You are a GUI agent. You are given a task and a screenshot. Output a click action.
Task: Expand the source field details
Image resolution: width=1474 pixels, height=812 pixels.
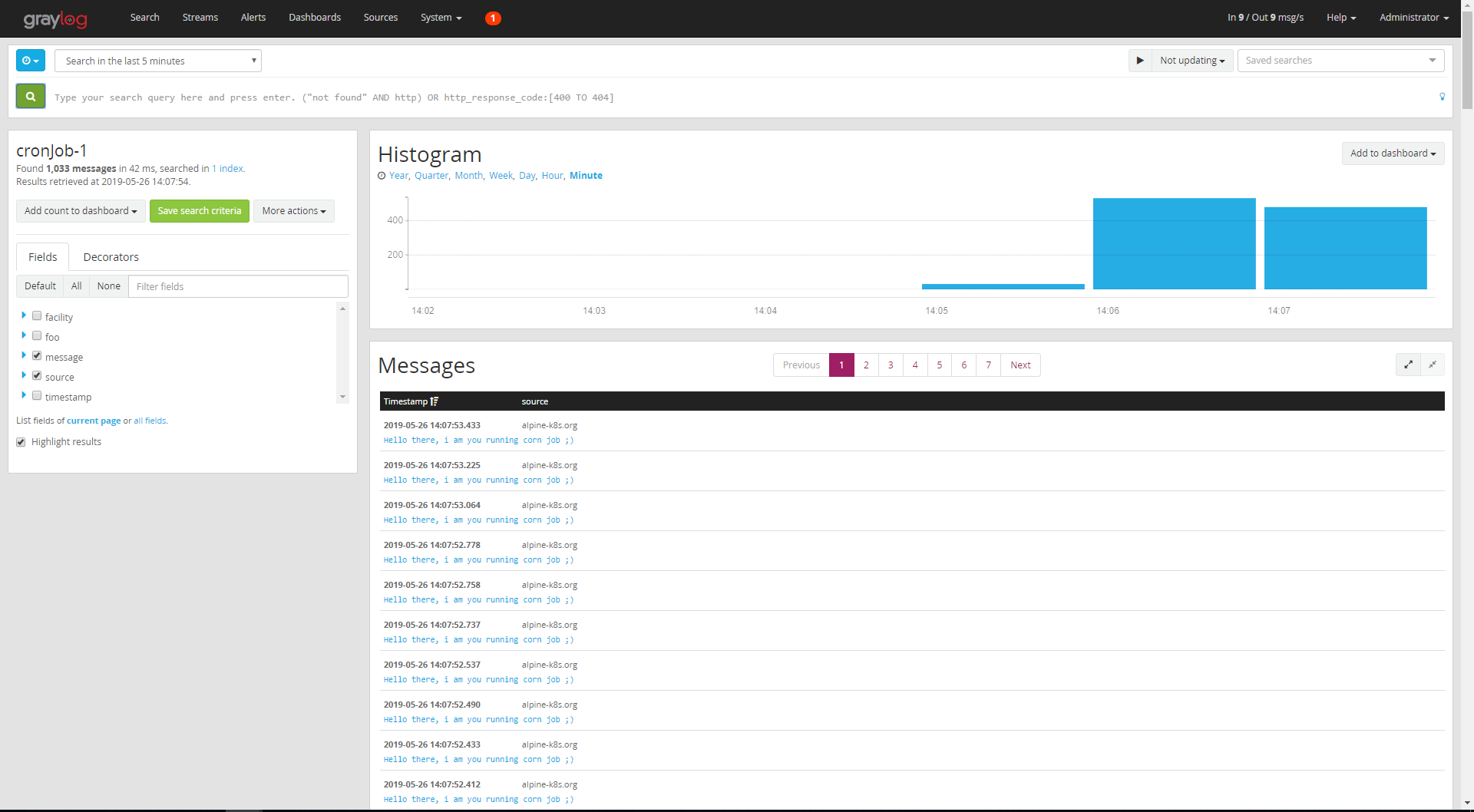24,375
